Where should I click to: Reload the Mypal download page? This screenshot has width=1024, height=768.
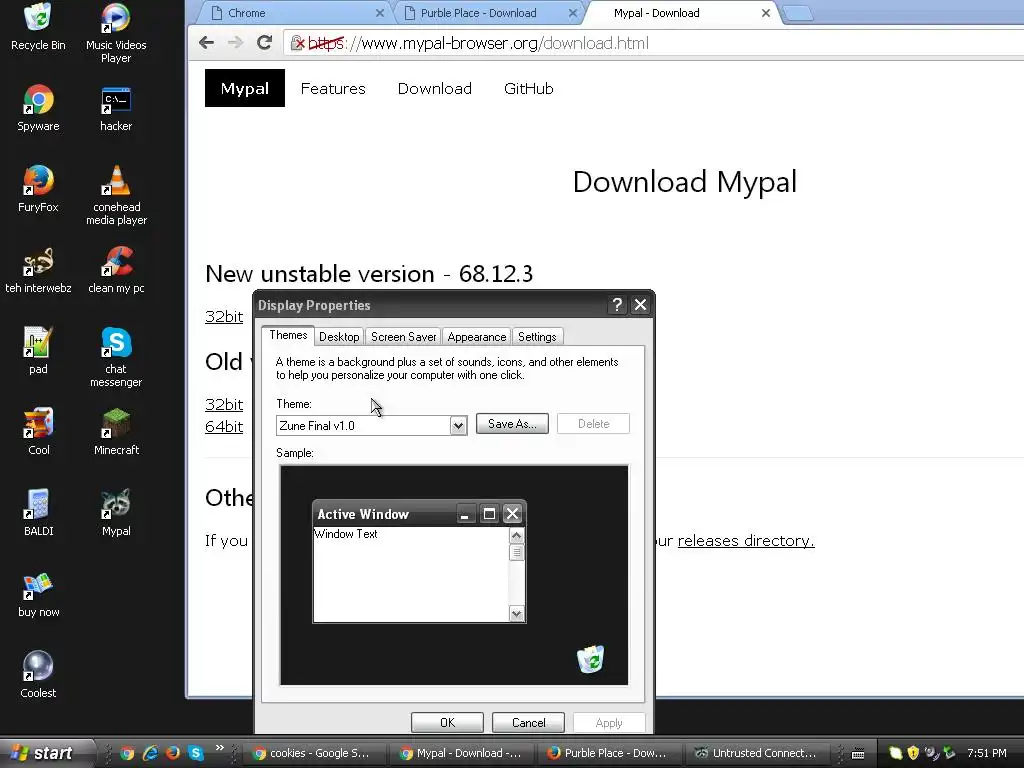264,43
